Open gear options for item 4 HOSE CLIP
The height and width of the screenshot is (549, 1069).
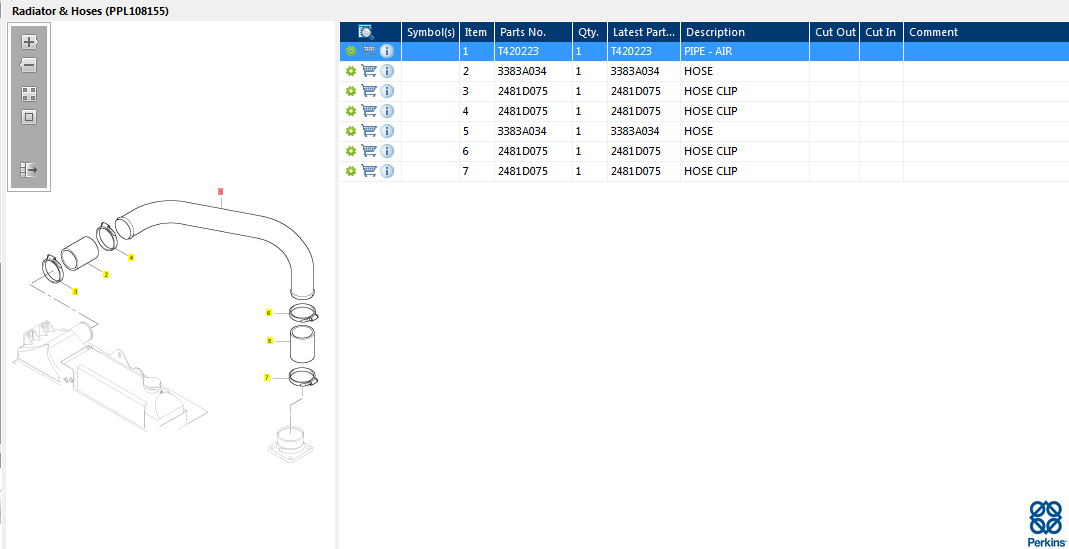pyautogui.click(x=350, y=110)
